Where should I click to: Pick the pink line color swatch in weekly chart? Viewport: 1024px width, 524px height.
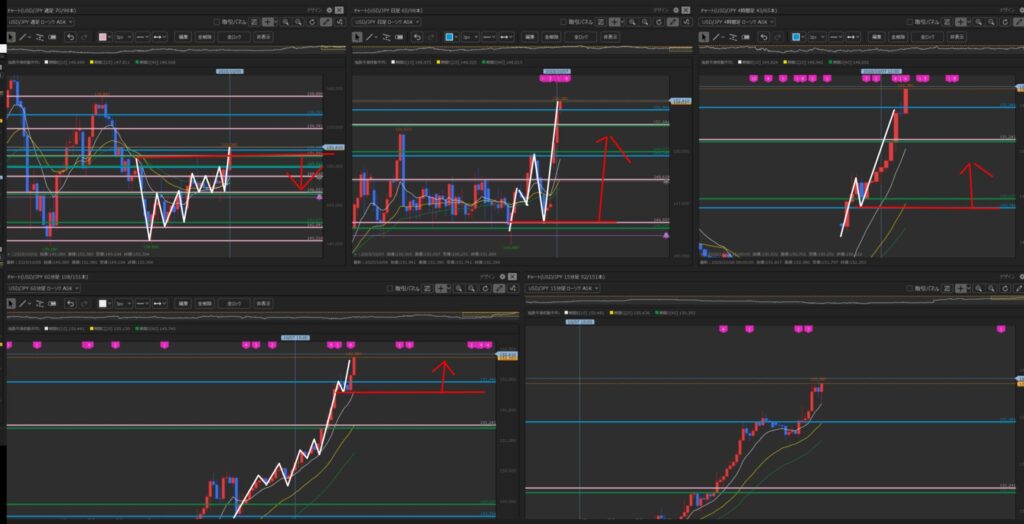coord(103,37)
